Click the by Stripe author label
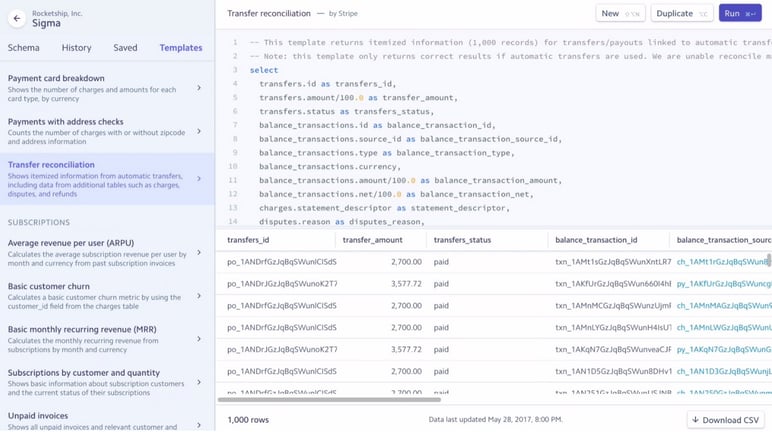This screenshot has width=772, height=432. (343, 13)
